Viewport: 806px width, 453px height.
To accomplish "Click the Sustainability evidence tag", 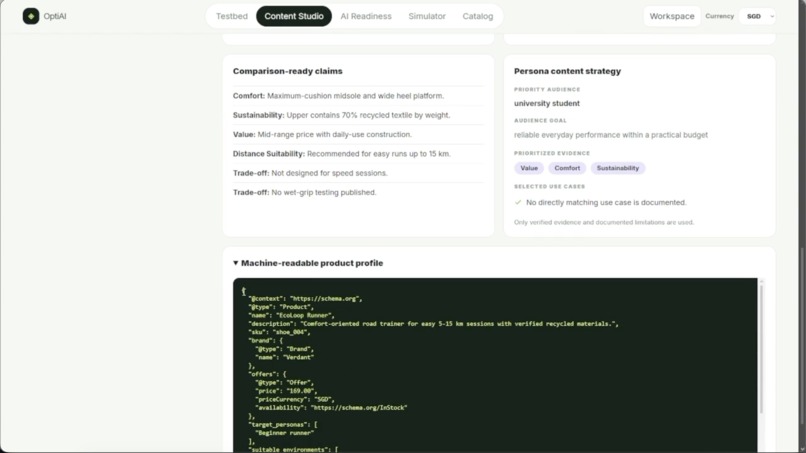I will [617, 168].
